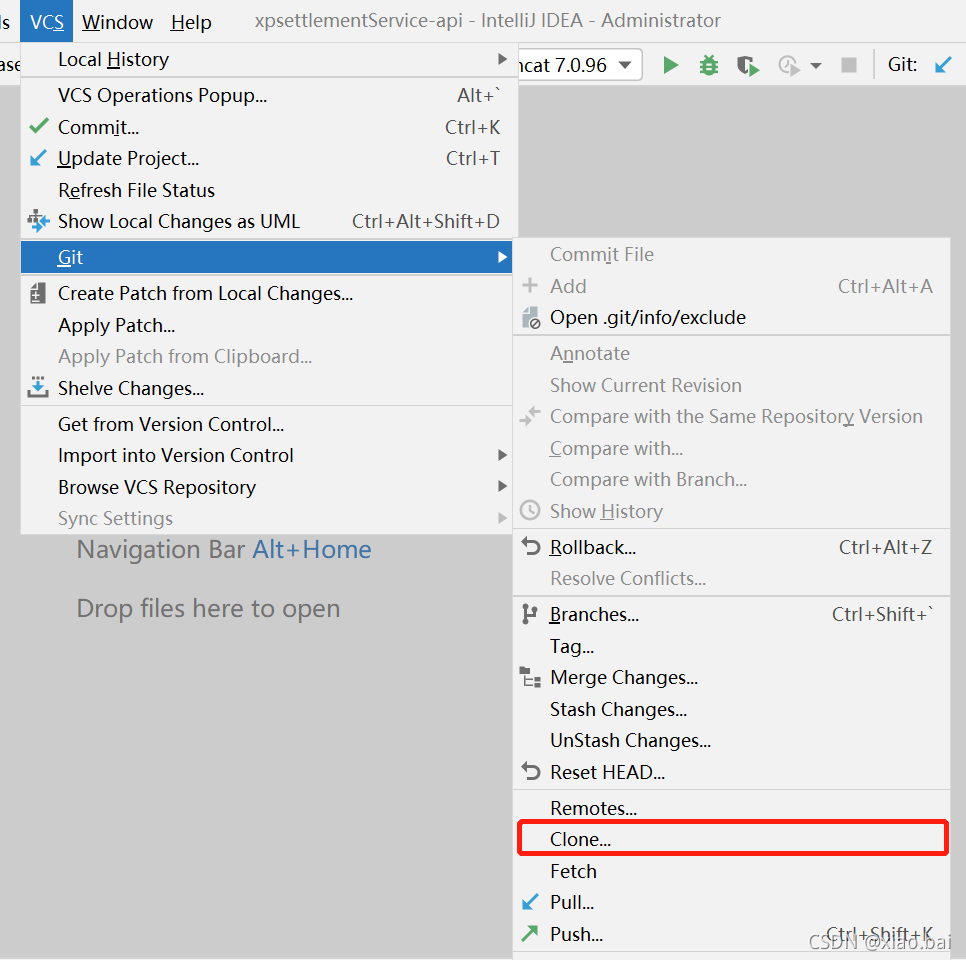Image resolution: width=966 pixels, height=960 pixels.
Task: Choose UnStash Changes...
Action: (731, 741)
